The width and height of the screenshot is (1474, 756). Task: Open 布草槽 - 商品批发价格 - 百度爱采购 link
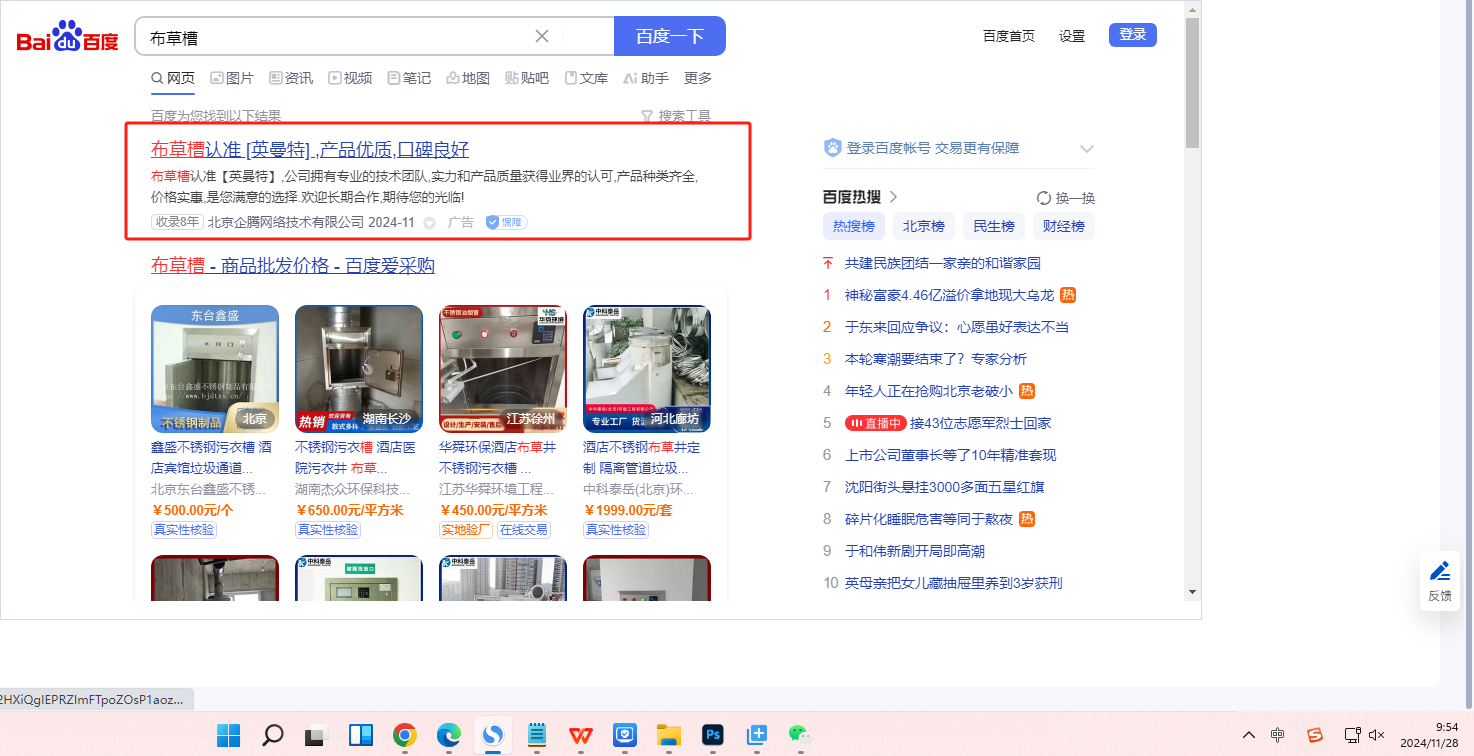click(x=293, y=265)
